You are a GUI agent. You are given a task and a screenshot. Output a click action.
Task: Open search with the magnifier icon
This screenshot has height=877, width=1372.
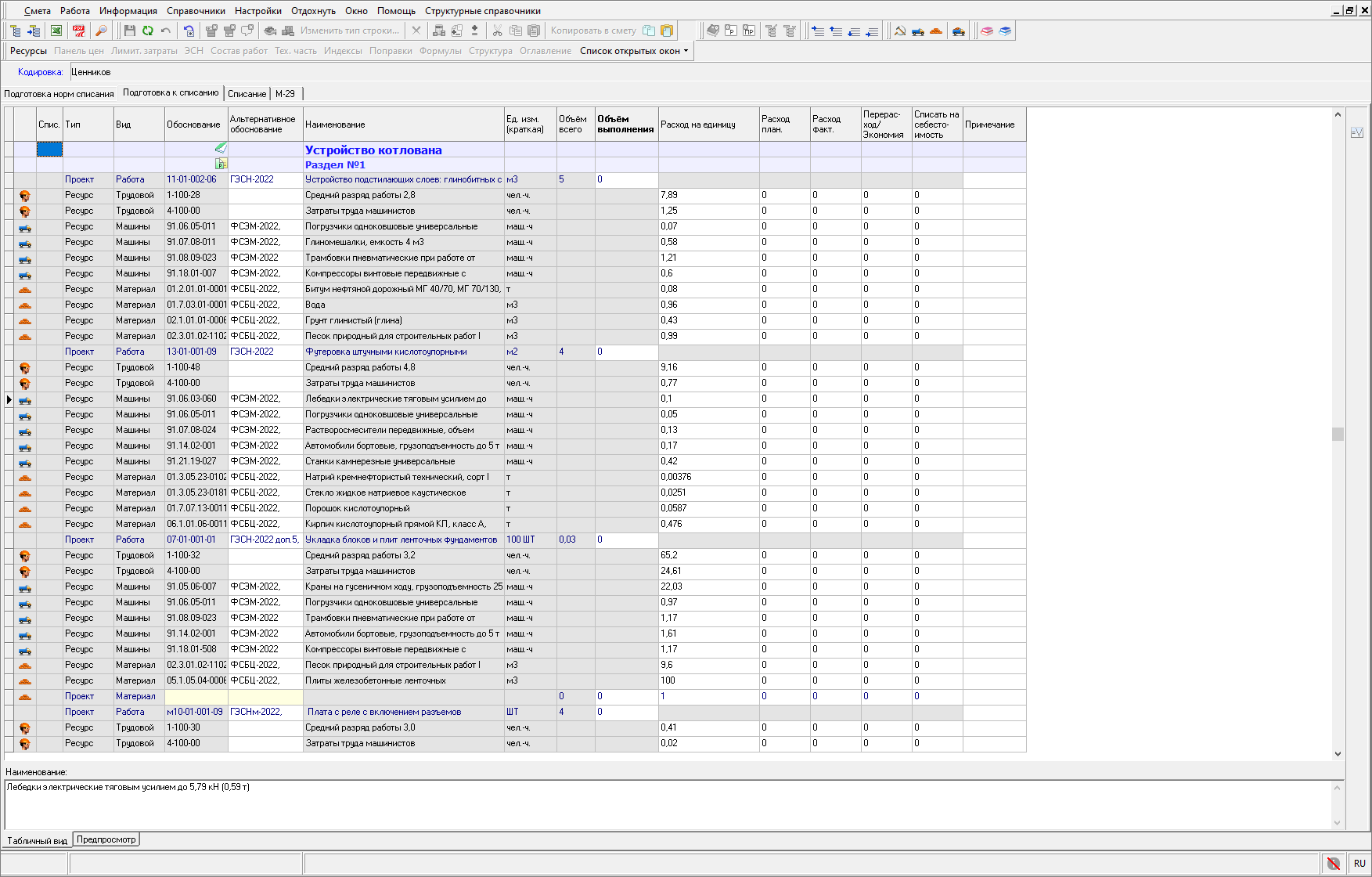coord(101,31)
